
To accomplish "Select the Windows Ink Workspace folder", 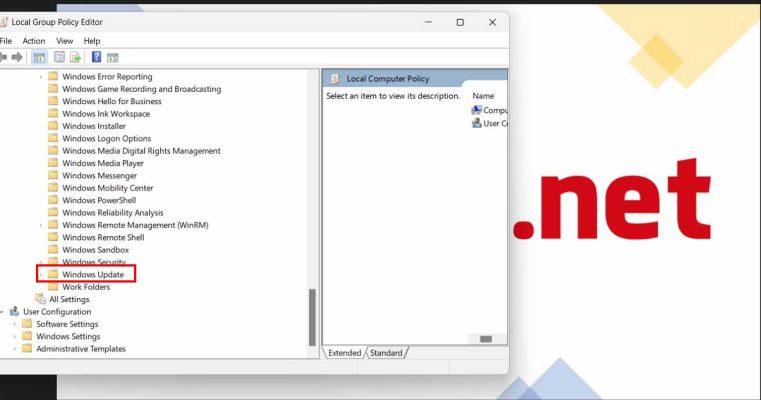I will (106, 114).
